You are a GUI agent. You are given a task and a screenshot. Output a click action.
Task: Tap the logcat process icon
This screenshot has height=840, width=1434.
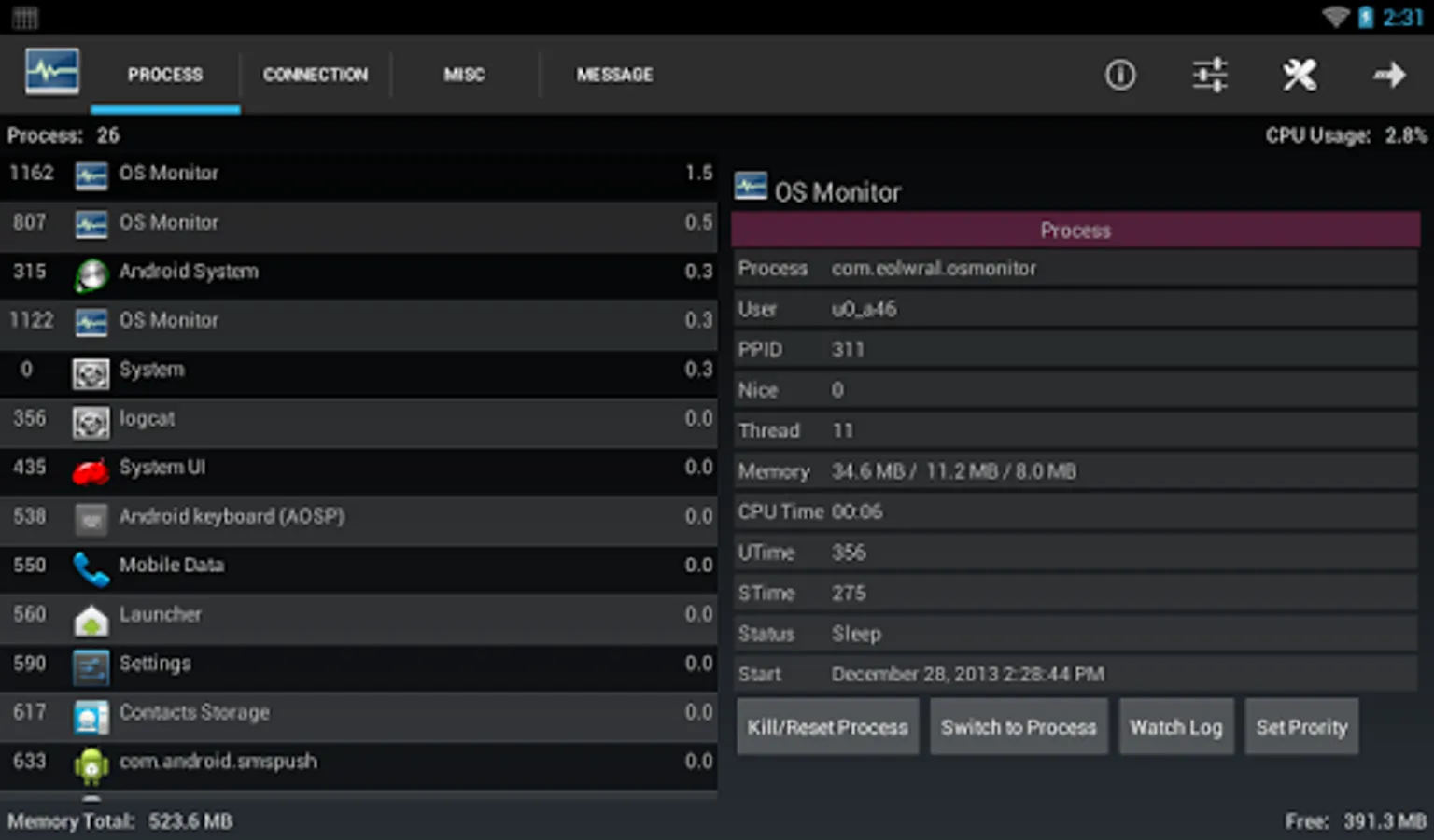91,422
